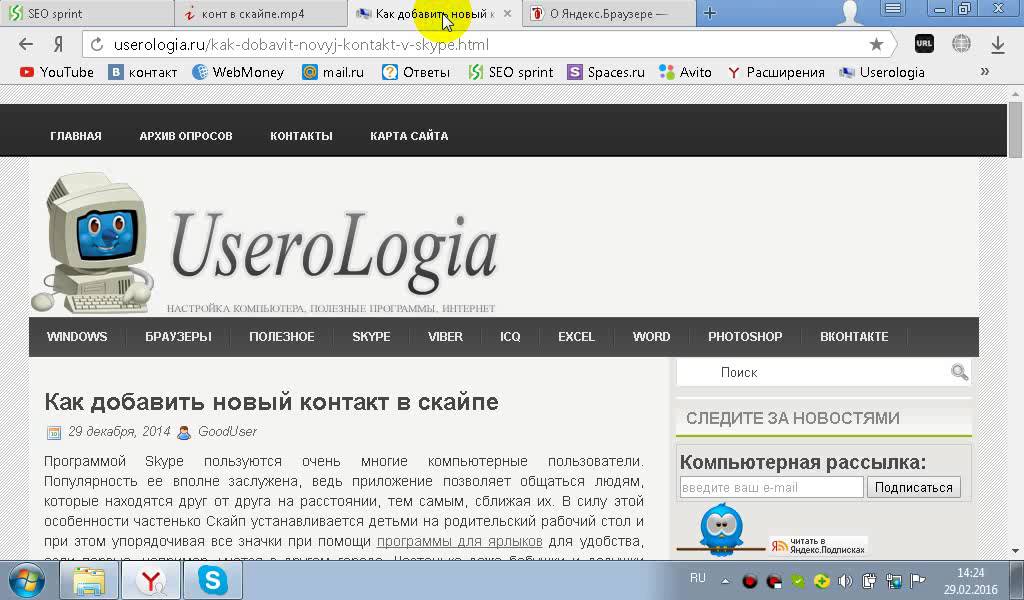Click the RU language indicator
1024x600 pixels.
(x=697, y=578)
